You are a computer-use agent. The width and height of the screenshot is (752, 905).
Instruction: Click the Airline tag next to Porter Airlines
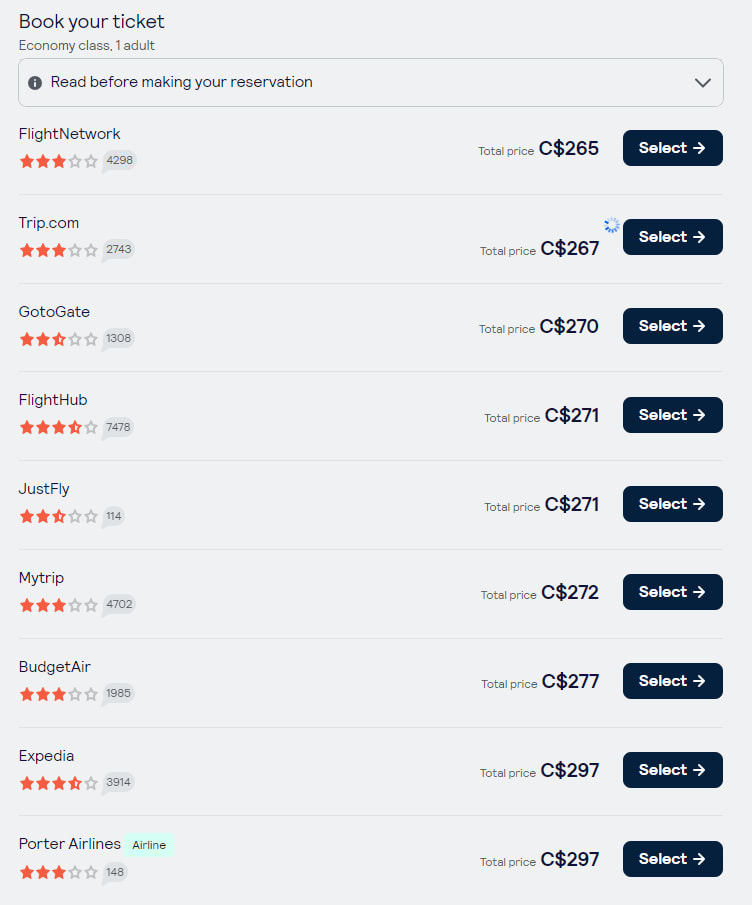coord(149,845)
